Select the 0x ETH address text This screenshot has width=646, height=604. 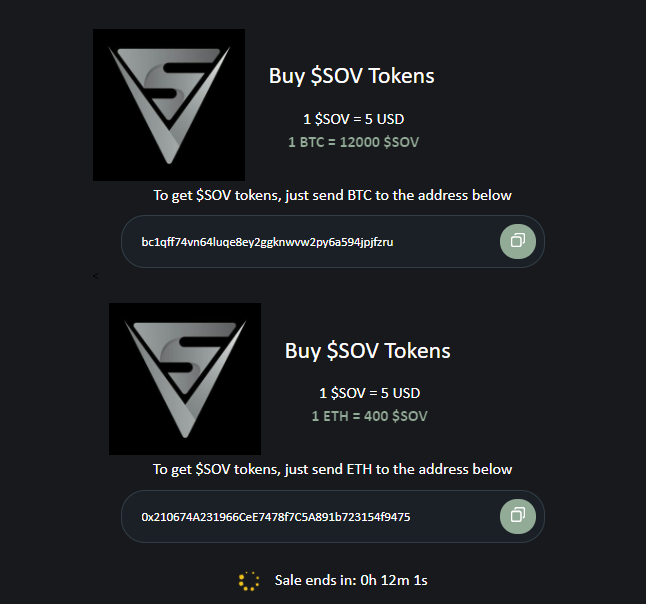click(x=276, y=517)
